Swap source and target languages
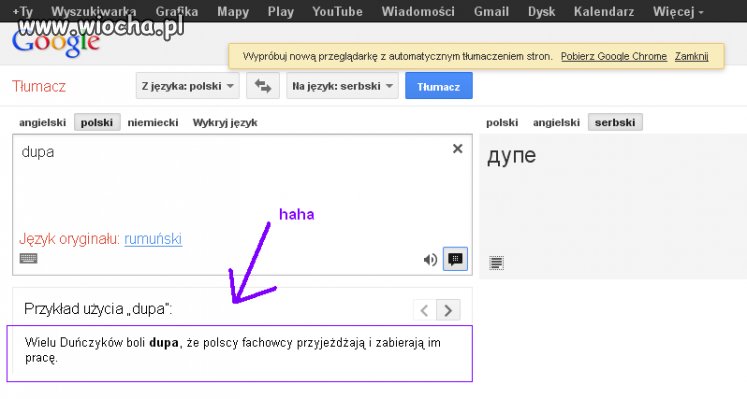 coord(262,86)
